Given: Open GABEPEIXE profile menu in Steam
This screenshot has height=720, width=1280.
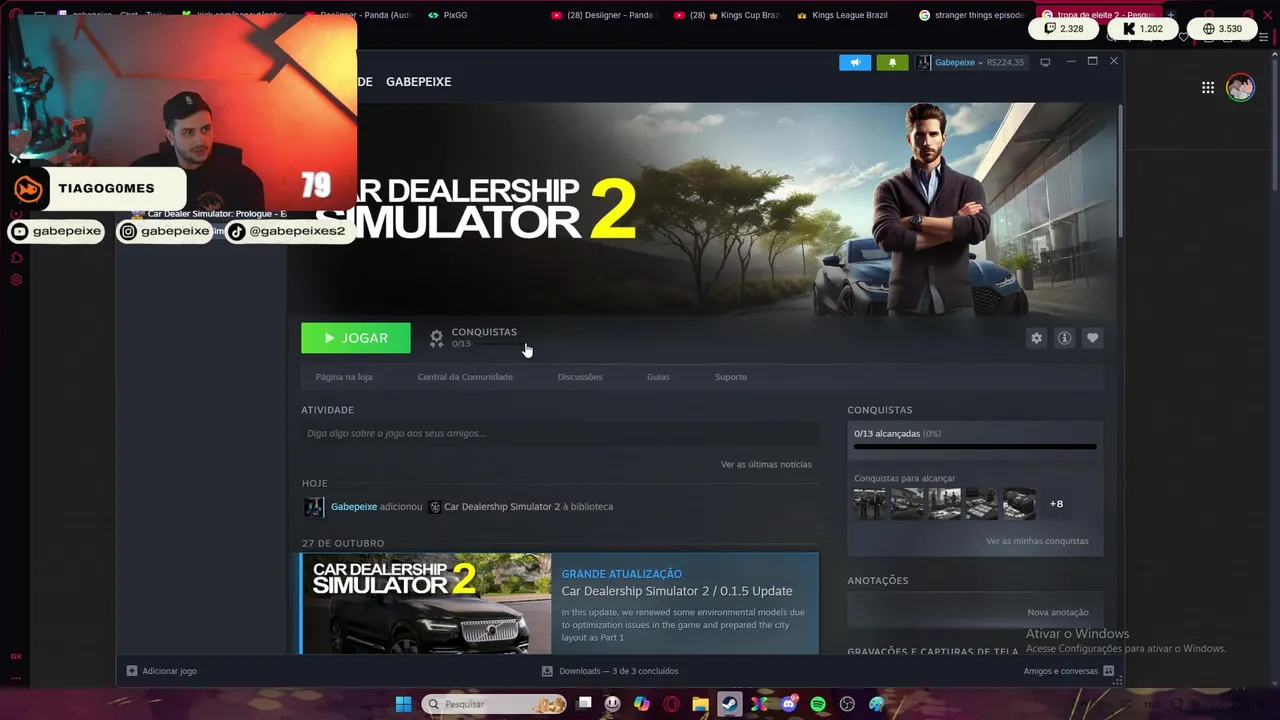Looking at the screenshot, I should pos(418,82).
